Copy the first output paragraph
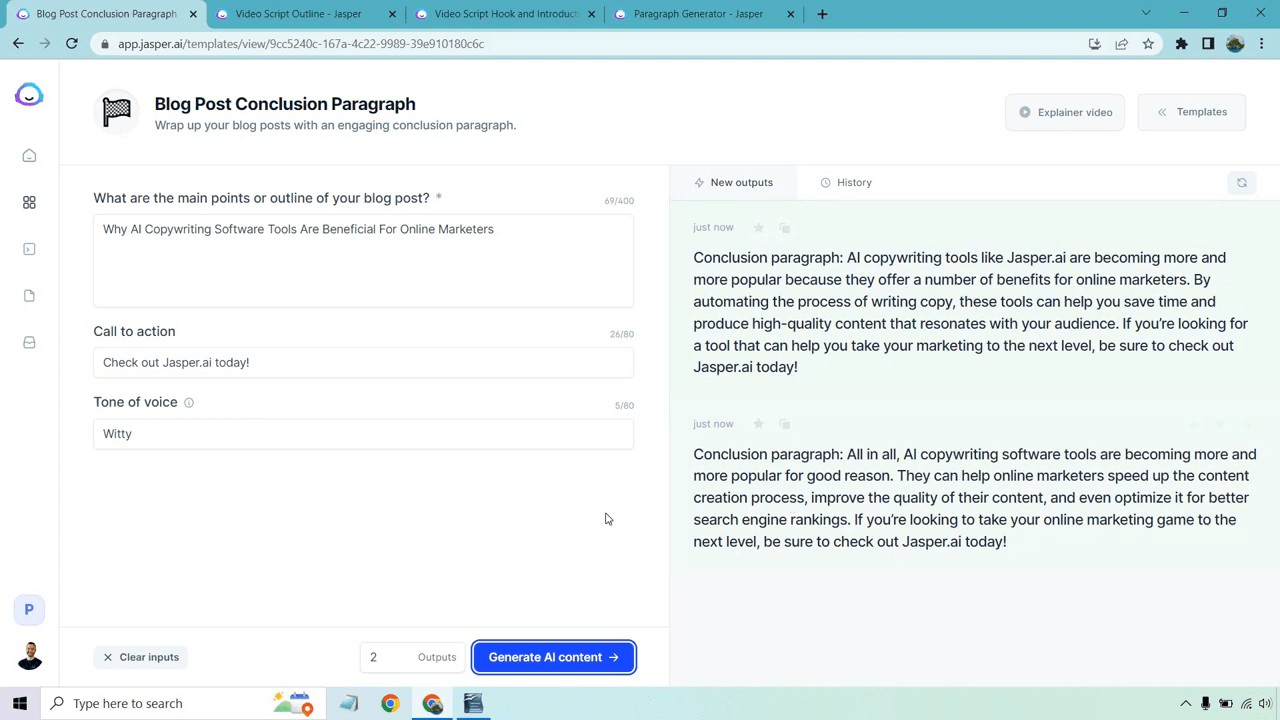Viewport: 1280px width, 720px height. tap(785, 228)
